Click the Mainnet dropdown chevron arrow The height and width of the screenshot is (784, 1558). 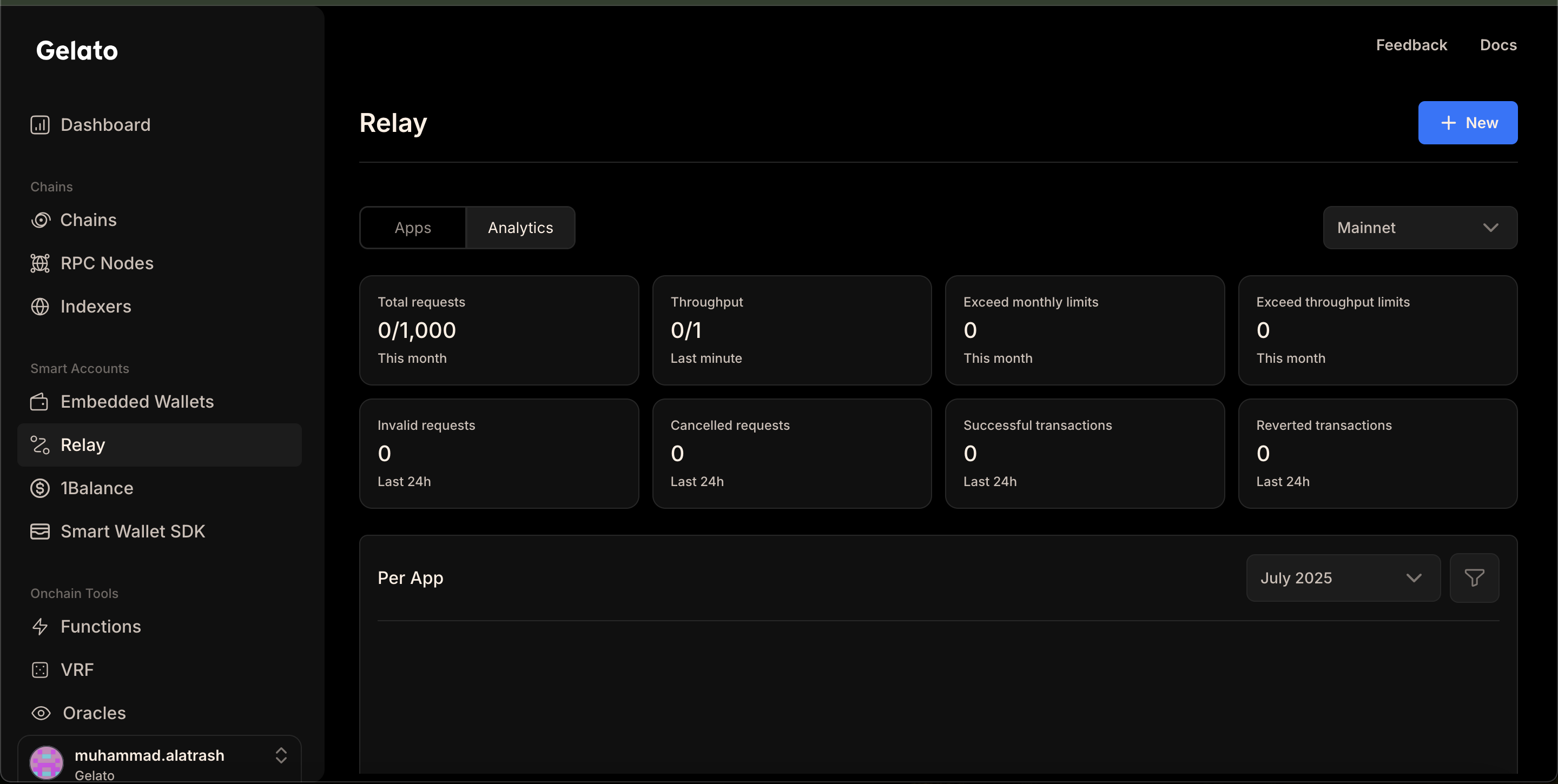[x=1490, y=228]
